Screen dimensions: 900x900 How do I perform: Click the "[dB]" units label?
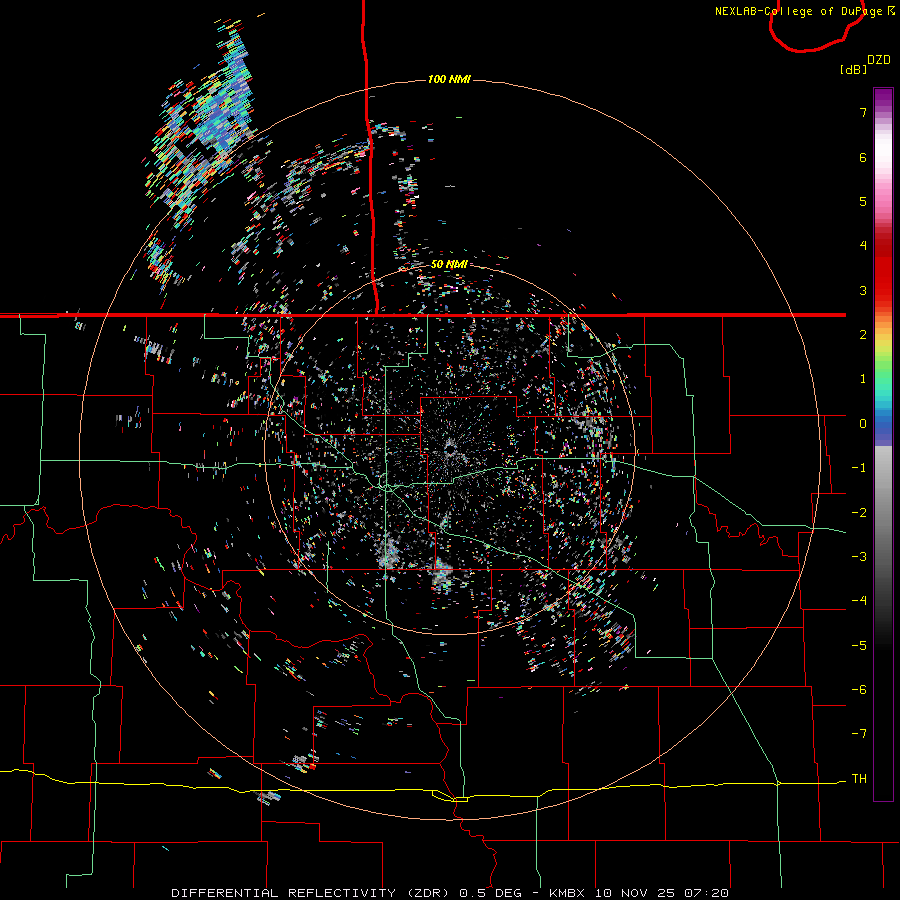pyautogui.click(x=853, y=69)
